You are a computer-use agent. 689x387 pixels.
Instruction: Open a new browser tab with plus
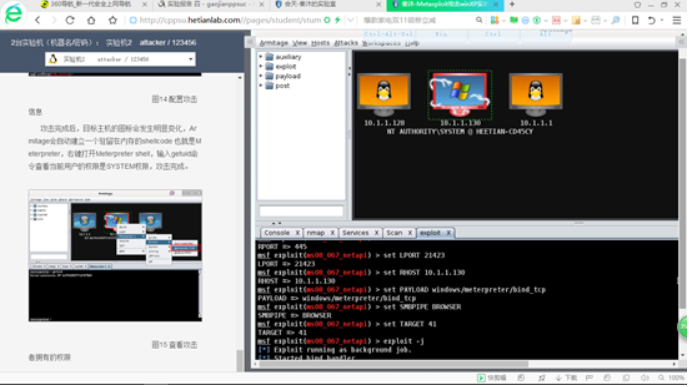pyautogui.click(x=512, y=4)
